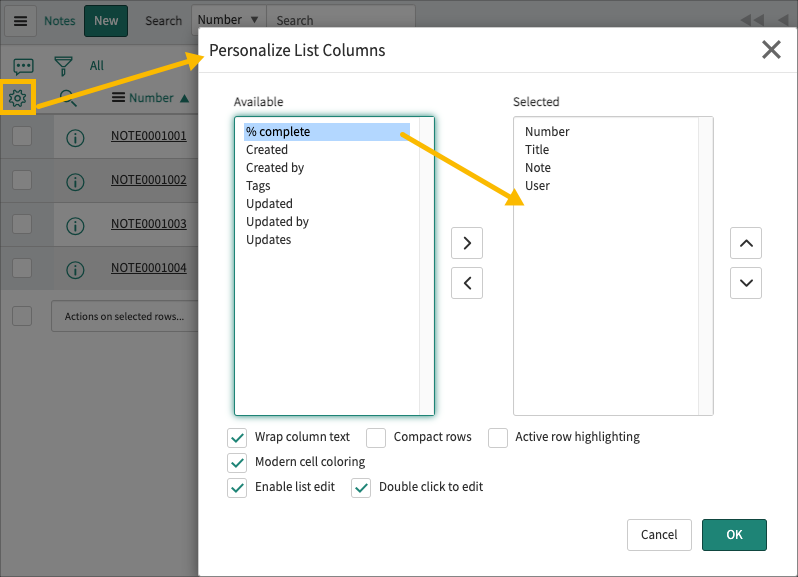
Task: Click the info icon for NOTE0001001
Action: pyautogui.click(x=74, y=138)
